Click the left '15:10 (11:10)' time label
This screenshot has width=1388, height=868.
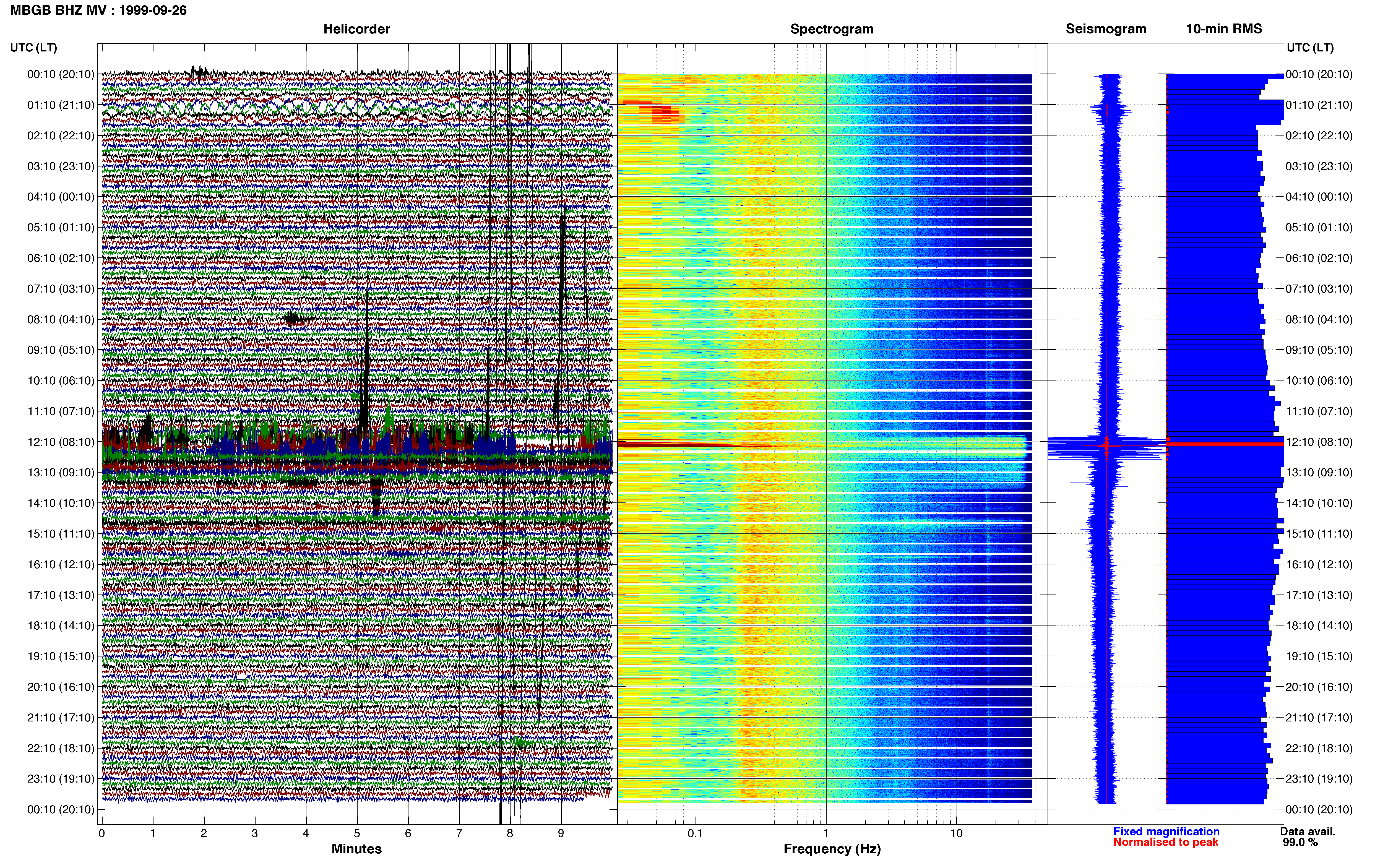pos(61,533)
